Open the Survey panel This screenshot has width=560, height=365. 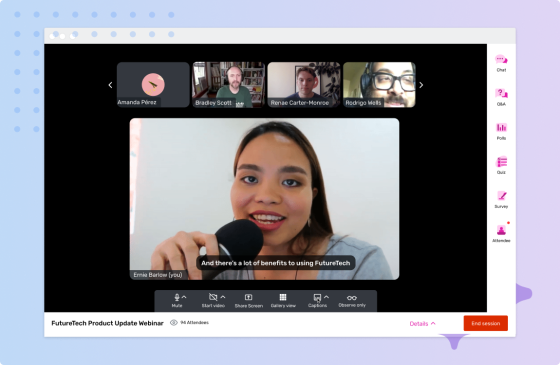501,199
